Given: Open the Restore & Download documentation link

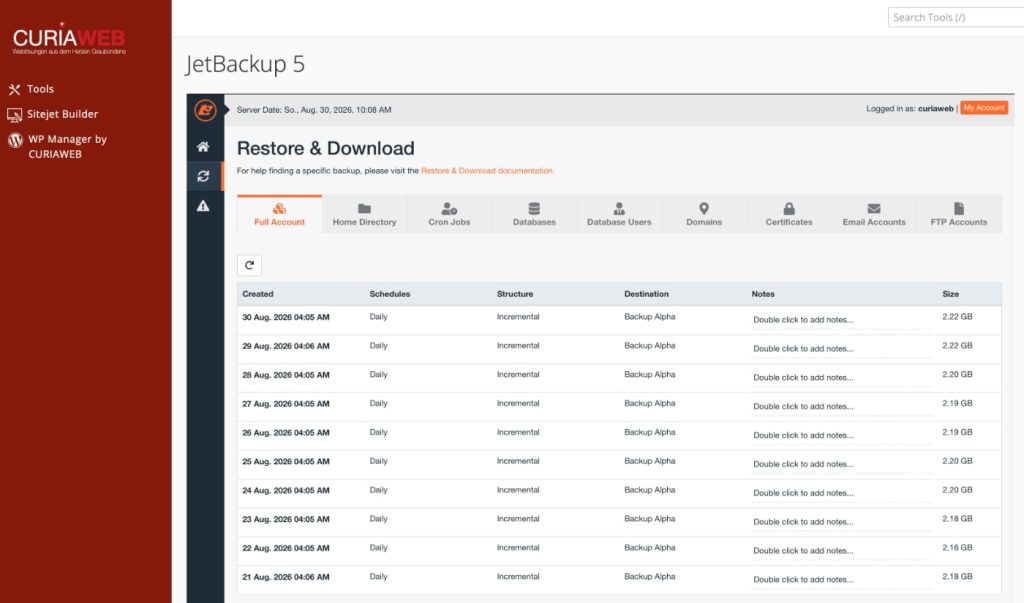Looking at the screenshot, I should [487, 171].
